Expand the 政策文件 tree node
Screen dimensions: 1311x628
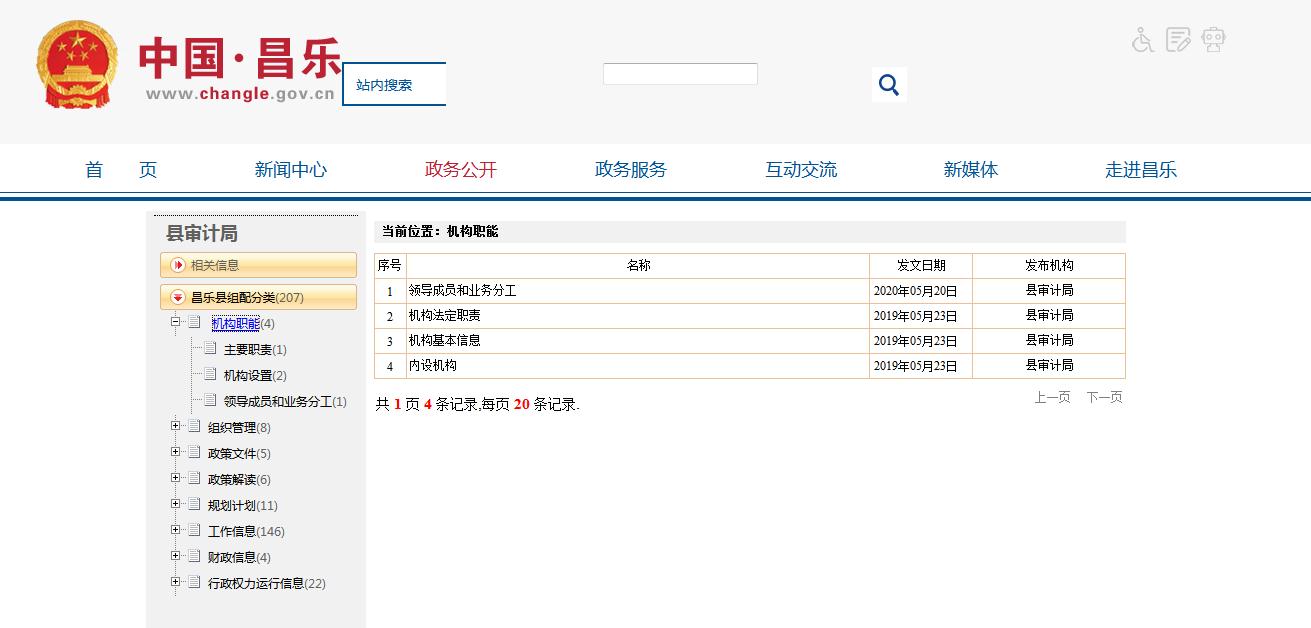[x=176, y=452]
